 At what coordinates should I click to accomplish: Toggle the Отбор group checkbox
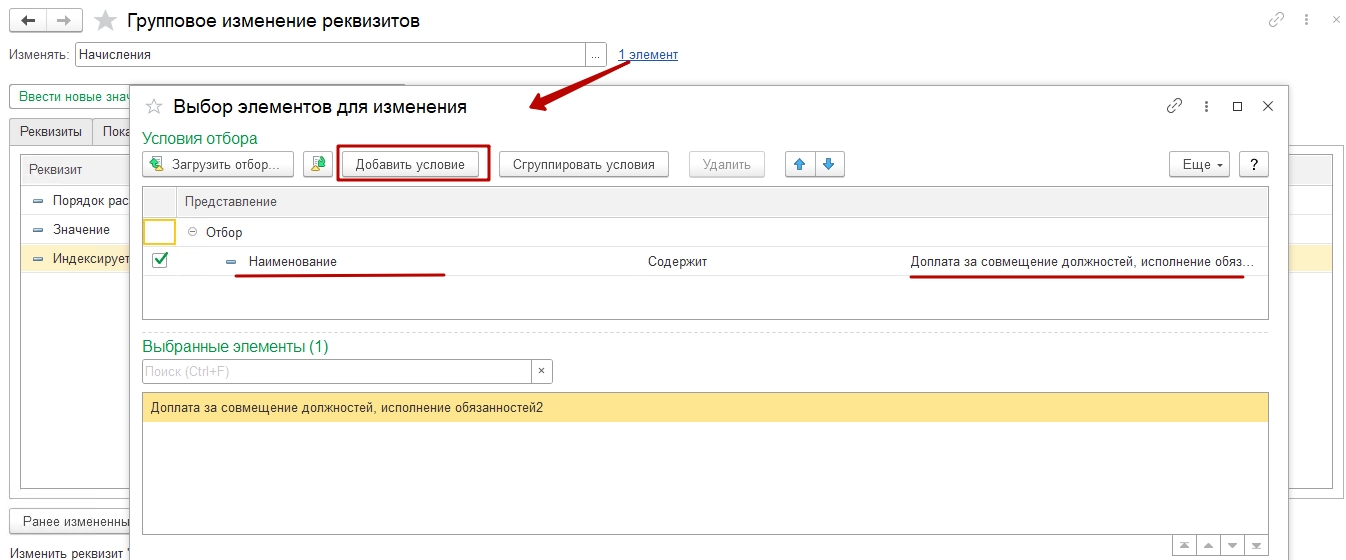(x=160, y=232)
